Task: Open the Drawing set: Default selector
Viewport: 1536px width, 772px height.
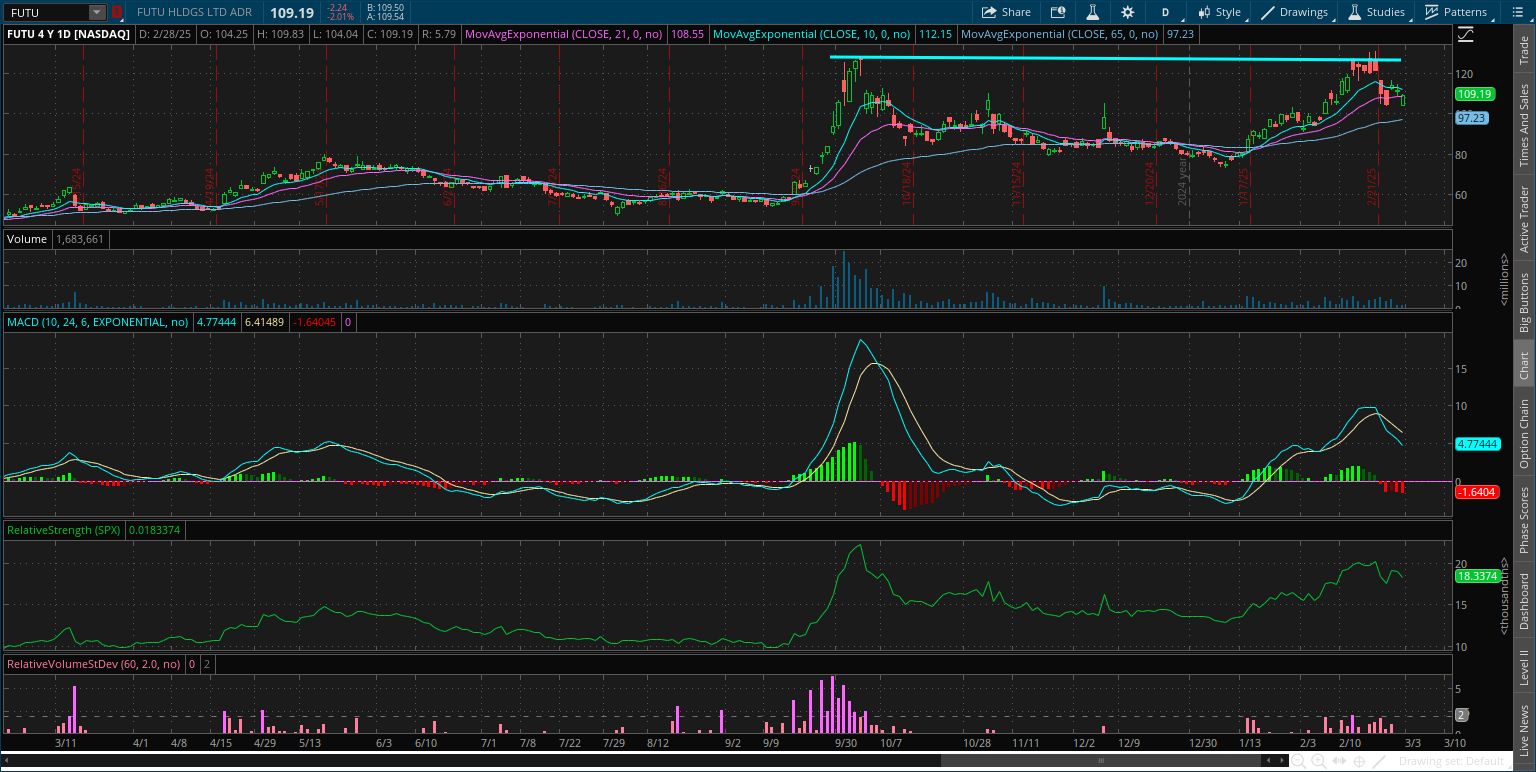Action: click(1451, 761)
